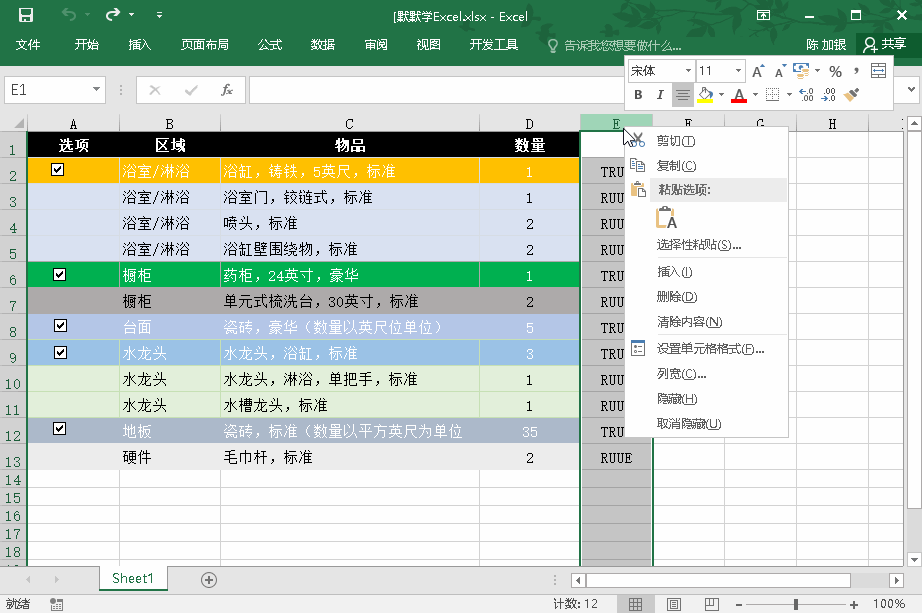Select the Sheet1 tab
The width and height of the screenshot is (922, 613).
pos(133,579)
